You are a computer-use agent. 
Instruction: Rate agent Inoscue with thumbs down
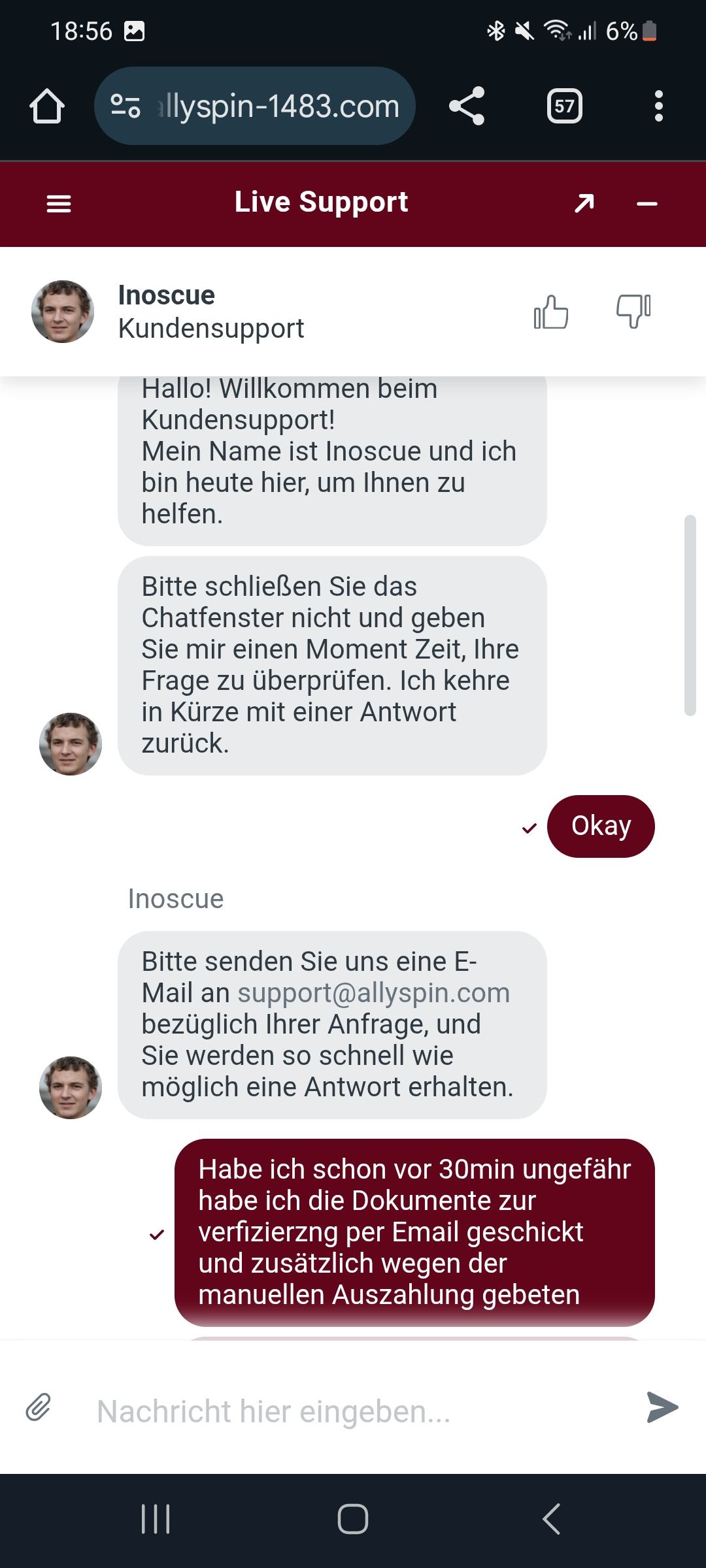pos(633,310)
